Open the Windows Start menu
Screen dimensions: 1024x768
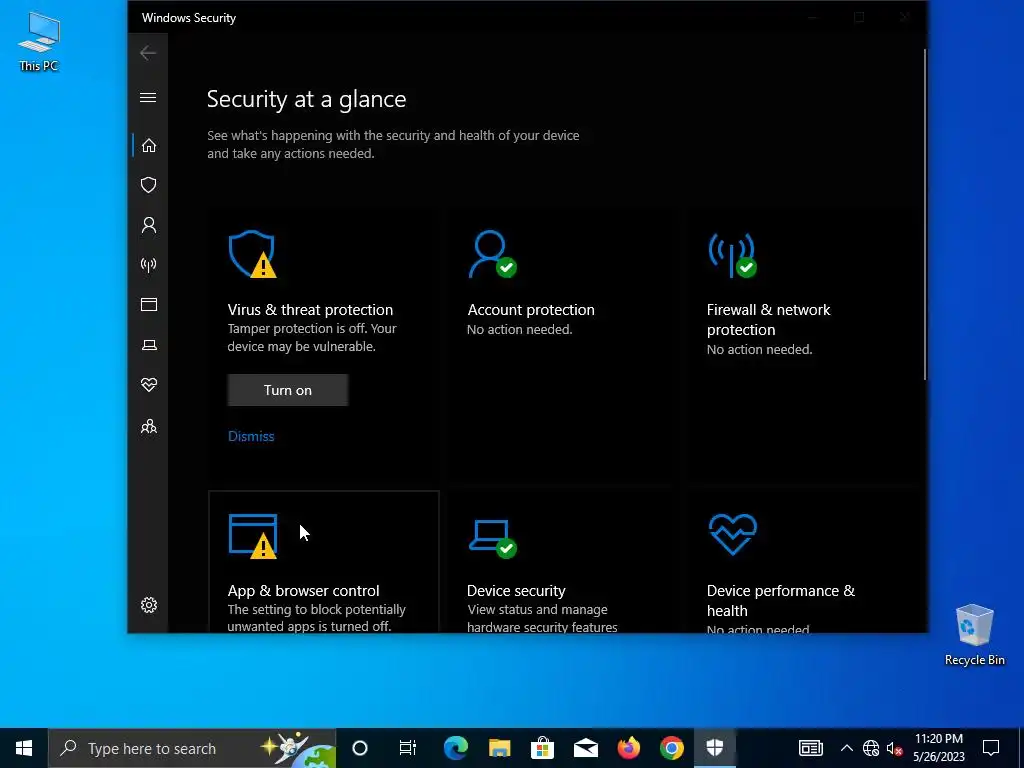pyautogui.click(x=24, y=748)
